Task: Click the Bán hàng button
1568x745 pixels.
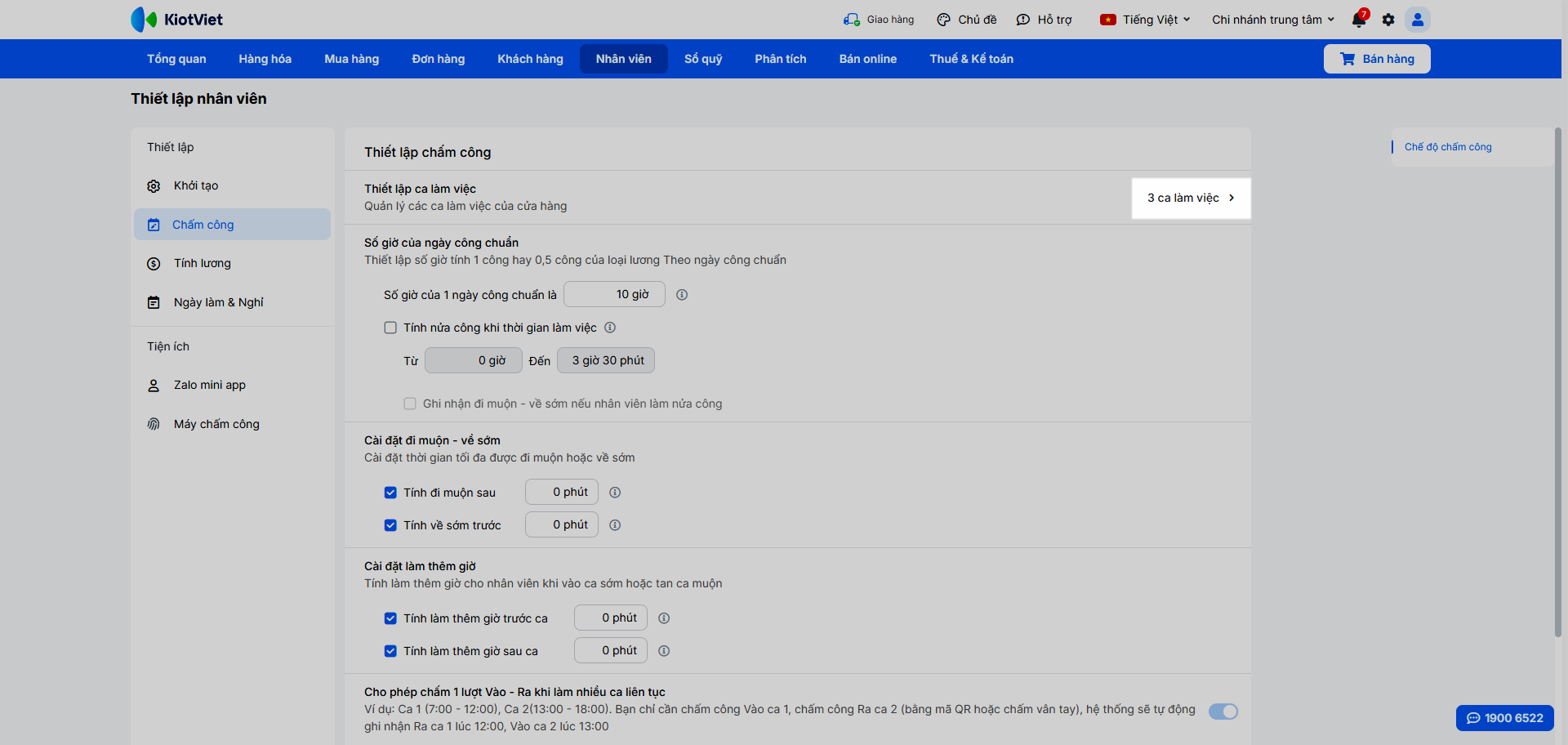Action: tap(1377, 59)
